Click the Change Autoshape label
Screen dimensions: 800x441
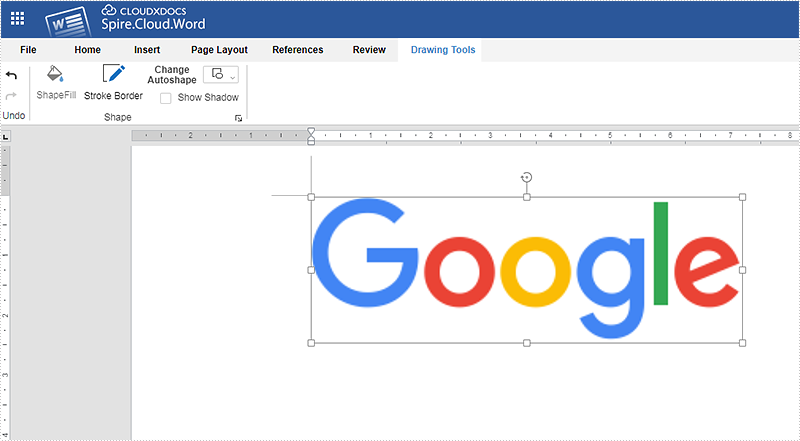pos(172,75)
